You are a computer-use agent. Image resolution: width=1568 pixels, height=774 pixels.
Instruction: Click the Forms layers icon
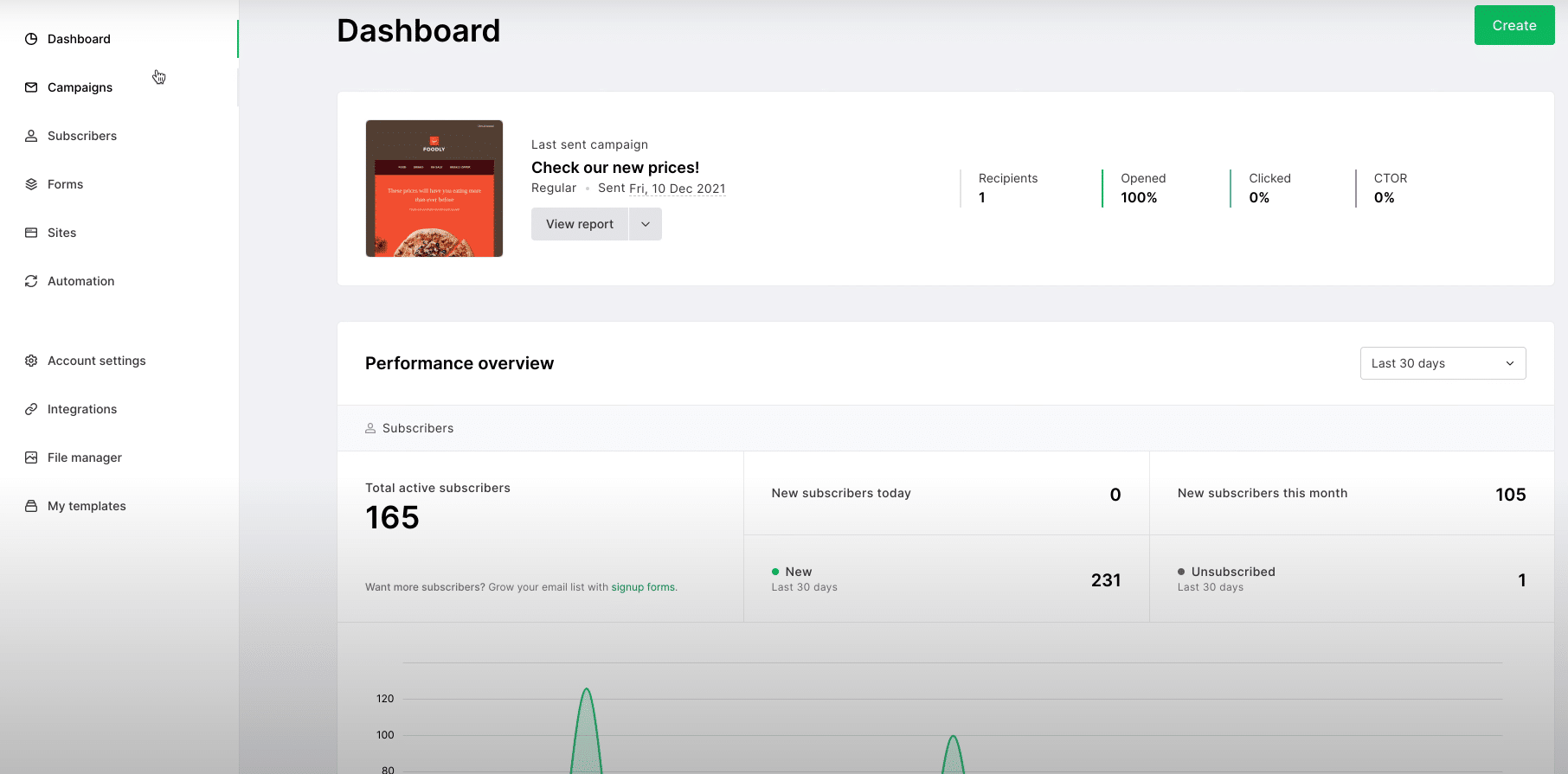(x=31, y=184)
